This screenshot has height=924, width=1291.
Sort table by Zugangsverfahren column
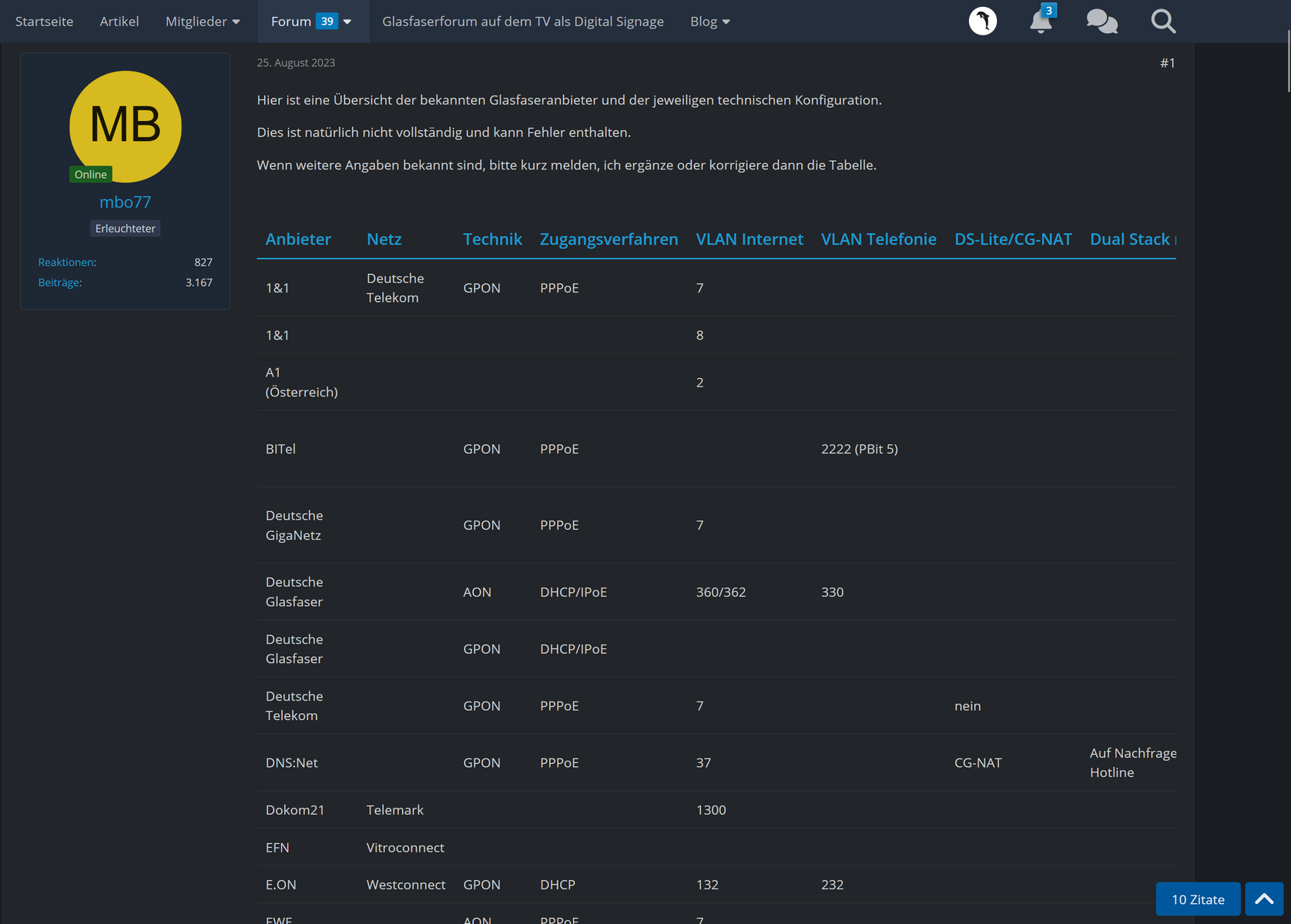point(609,239)
